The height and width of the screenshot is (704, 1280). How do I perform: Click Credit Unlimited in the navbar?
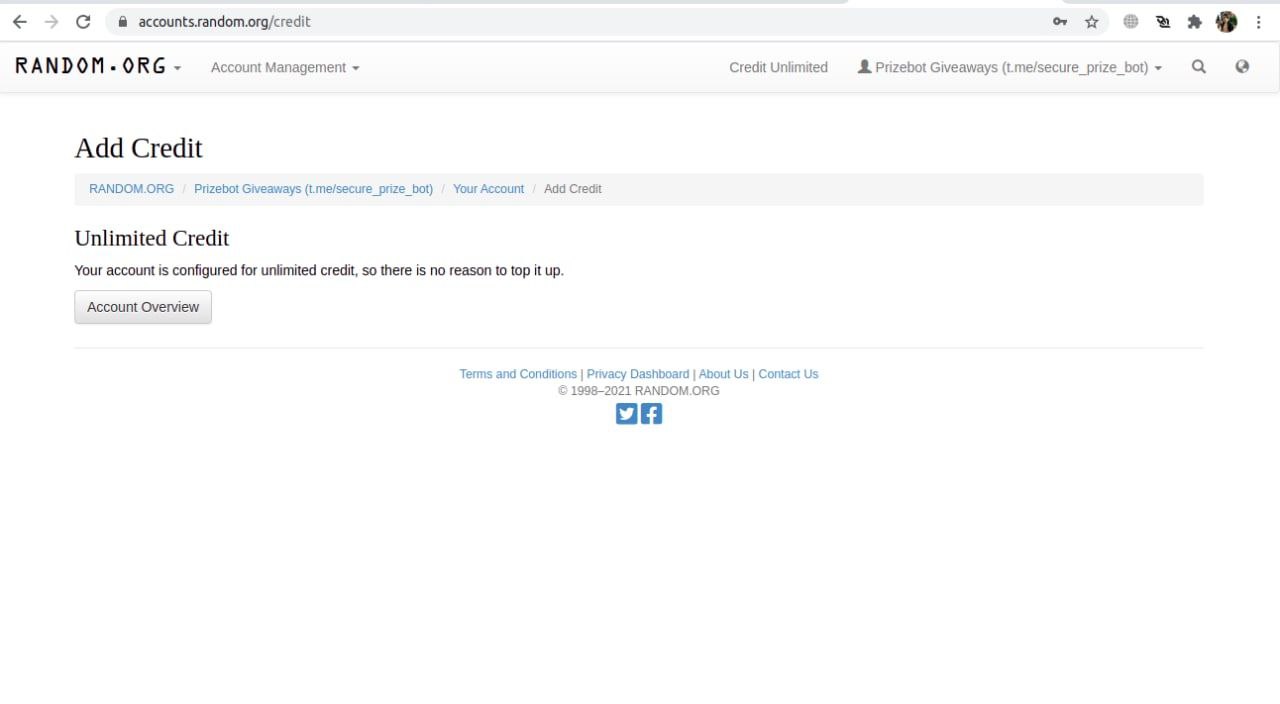pyautogui.click(x=778, y=67)
